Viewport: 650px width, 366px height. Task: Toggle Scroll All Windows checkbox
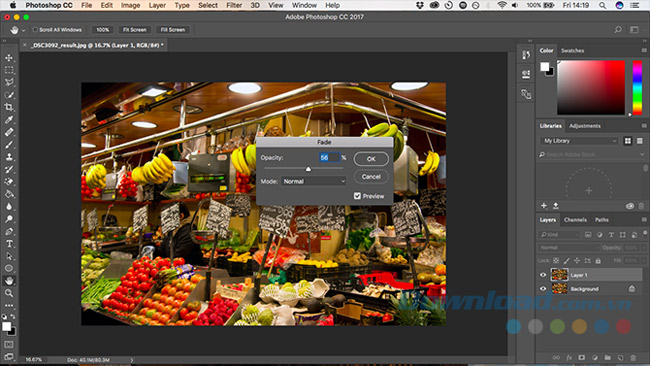click(x=35, y=30)
